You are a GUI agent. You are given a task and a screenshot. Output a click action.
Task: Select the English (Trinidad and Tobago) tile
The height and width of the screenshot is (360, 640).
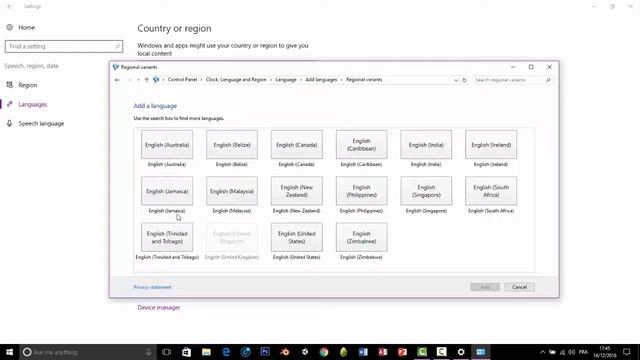(x=167, y=238)
